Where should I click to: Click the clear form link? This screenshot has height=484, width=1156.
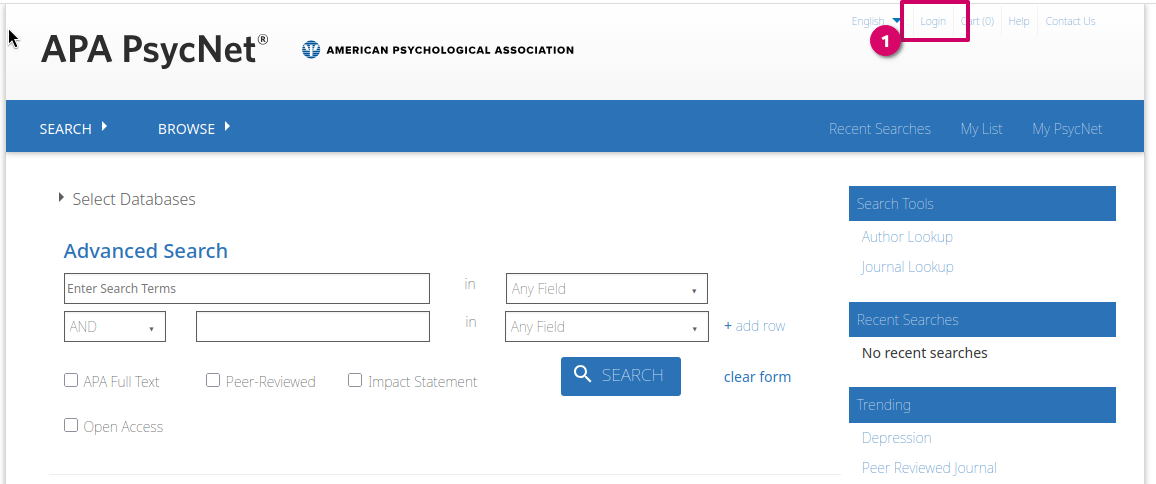click(757, 377)
